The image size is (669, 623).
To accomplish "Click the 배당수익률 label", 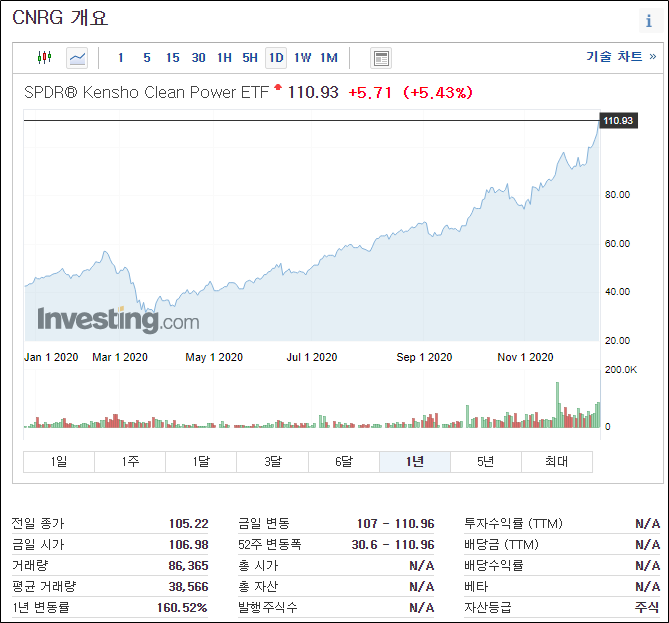I will pos(494,566).
